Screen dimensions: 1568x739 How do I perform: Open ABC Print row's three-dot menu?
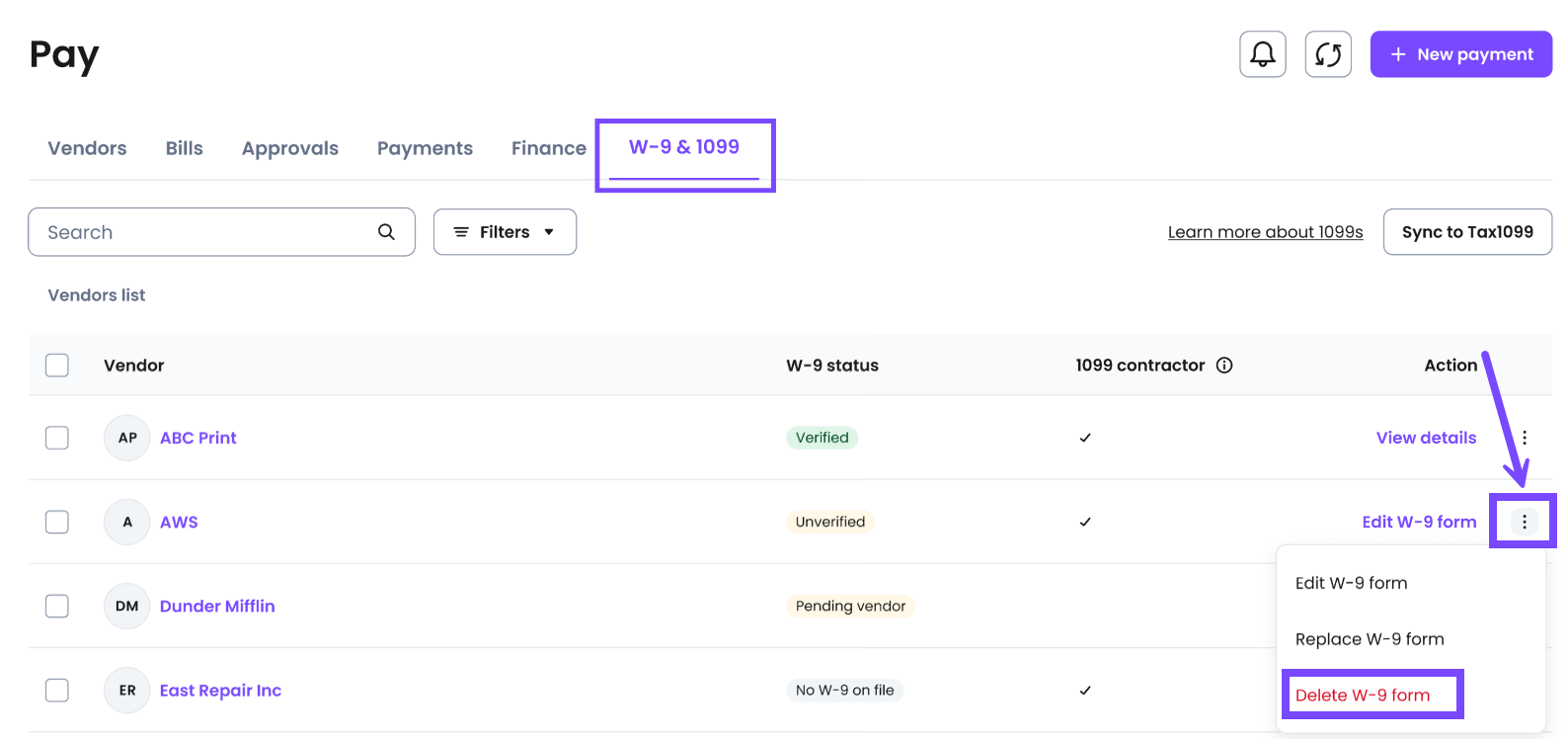point(1524,438)
